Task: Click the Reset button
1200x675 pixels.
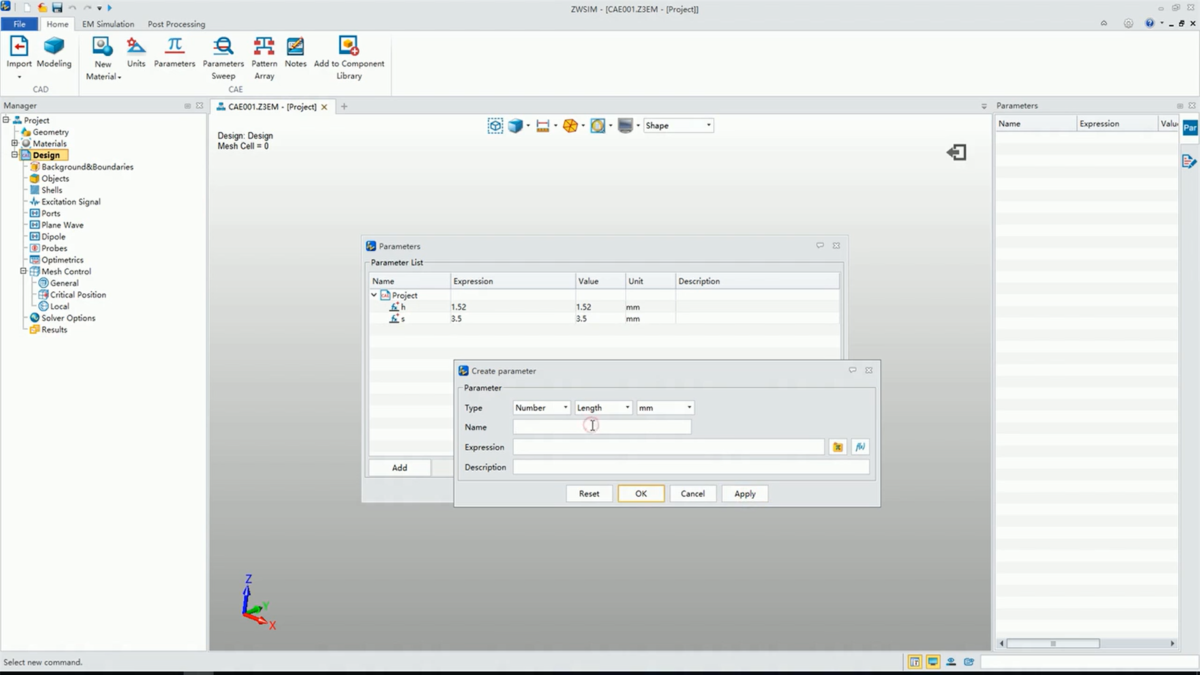Action: 589,494
